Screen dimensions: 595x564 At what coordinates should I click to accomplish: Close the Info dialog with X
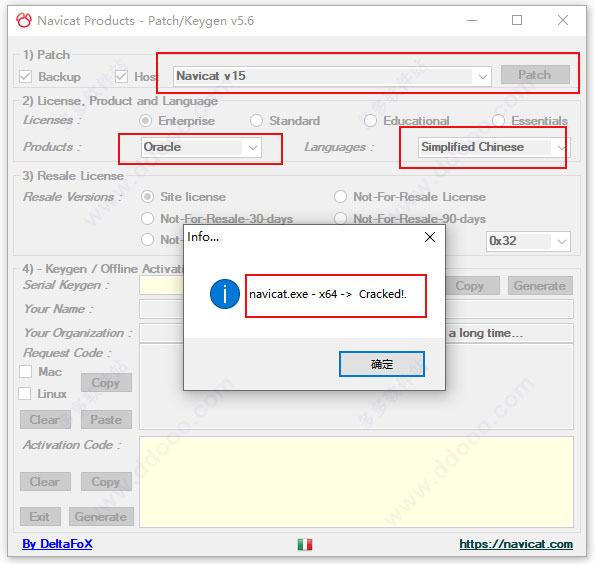430,237
